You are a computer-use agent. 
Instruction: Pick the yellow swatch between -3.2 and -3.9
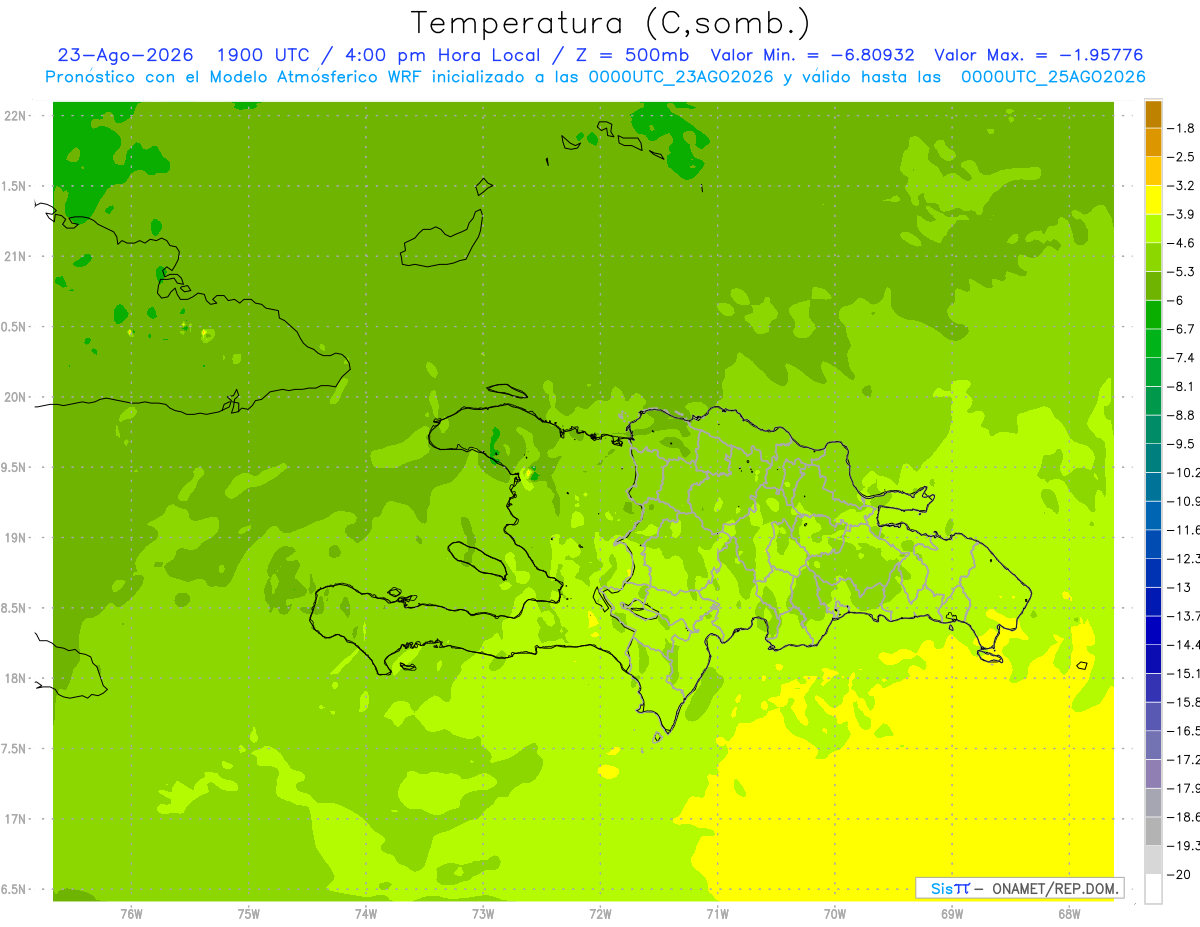point(1153,200)
